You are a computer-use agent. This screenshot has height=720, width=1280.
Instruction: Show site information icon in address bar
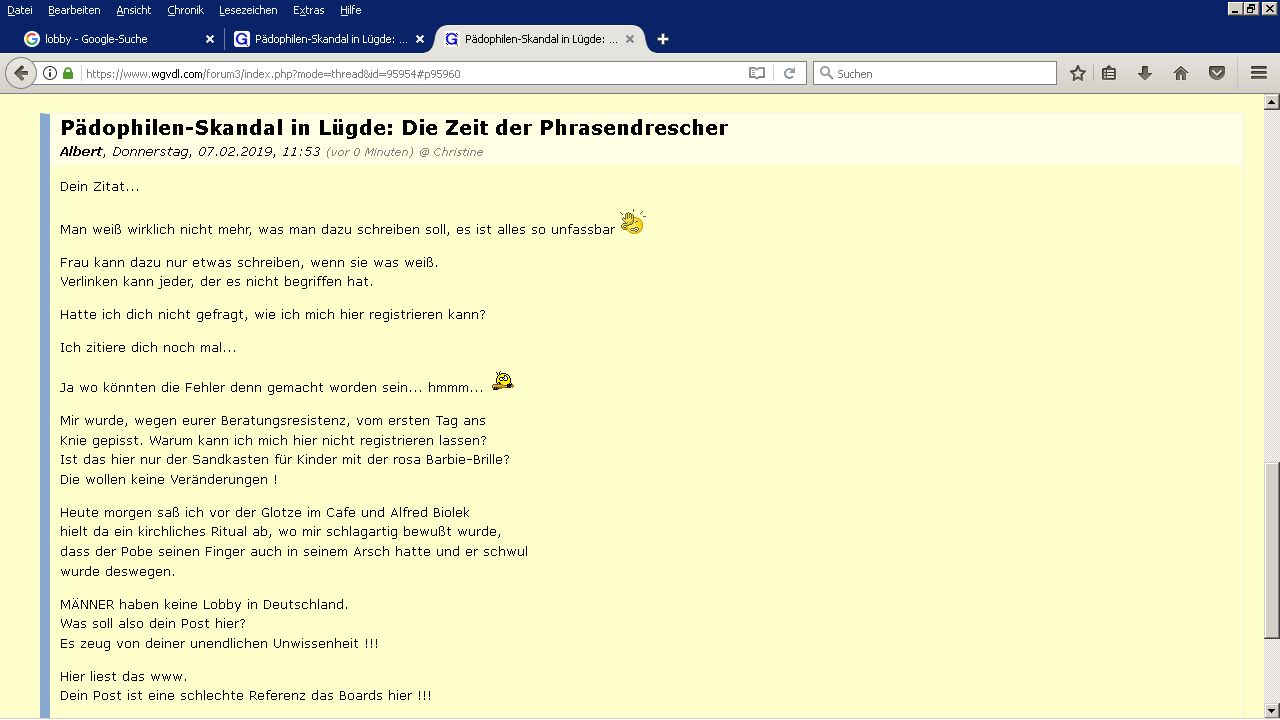[50, 73]
